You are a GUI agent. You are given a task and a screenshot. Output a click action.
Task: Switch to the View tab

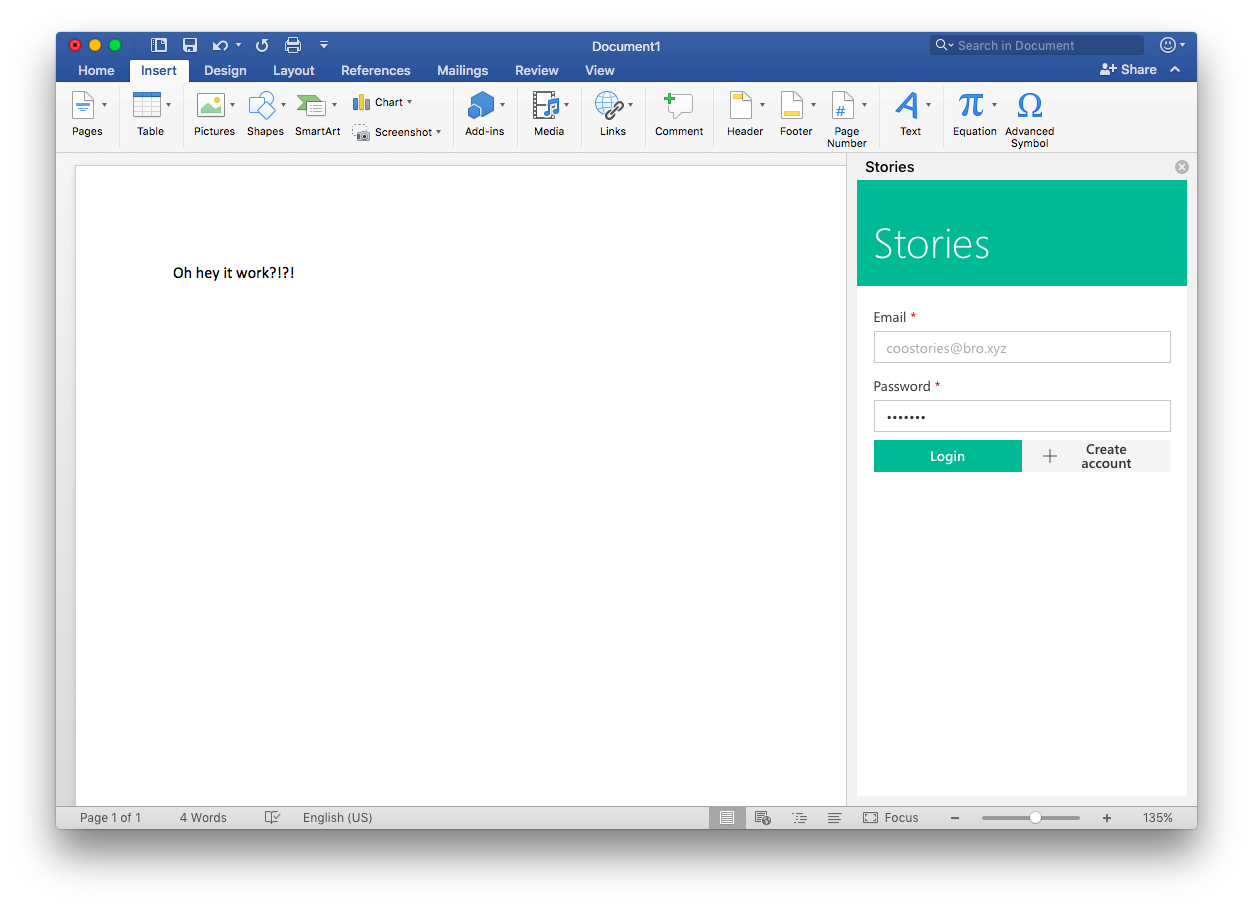tap(600, 70)
